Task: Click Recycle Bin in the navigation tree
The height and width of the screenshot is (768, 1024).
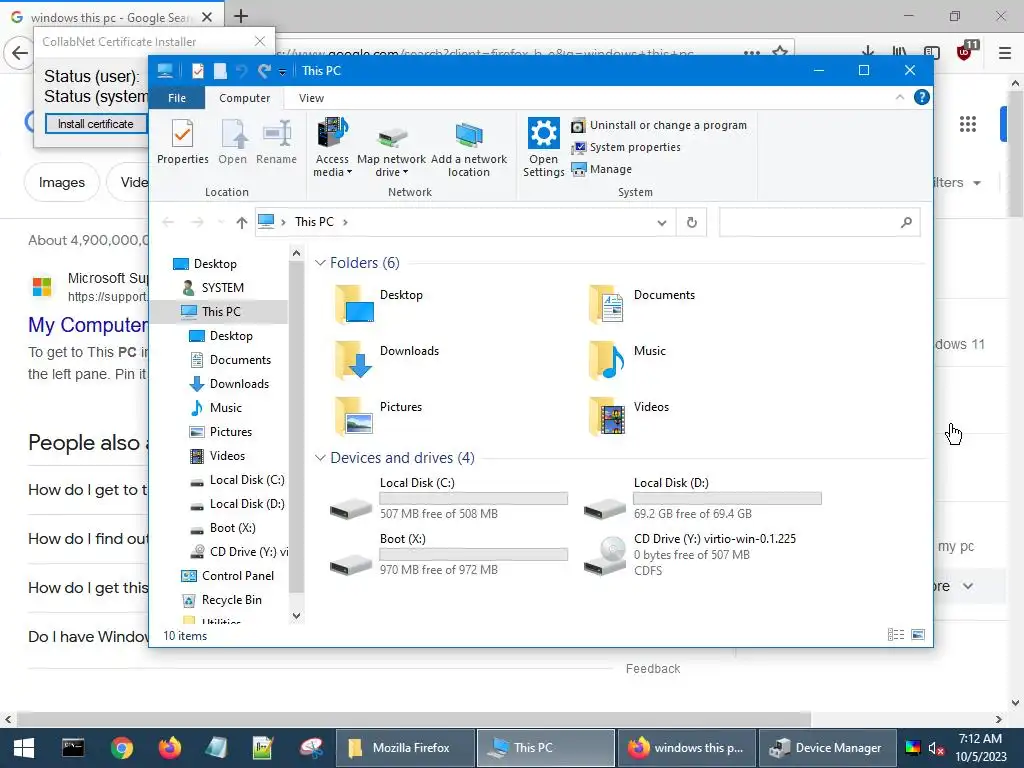Action: click(231, 600)
